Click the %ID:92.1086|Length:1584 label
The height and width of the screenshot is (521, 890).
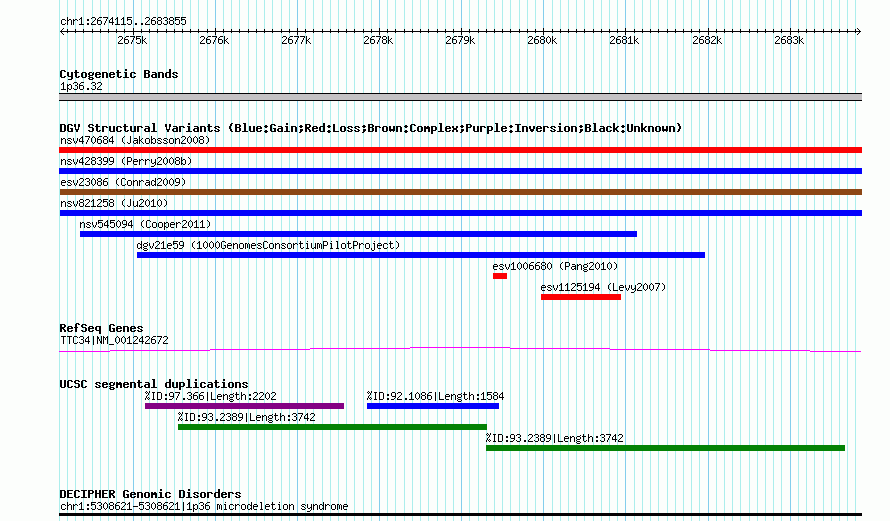click(x=435, y=396)
